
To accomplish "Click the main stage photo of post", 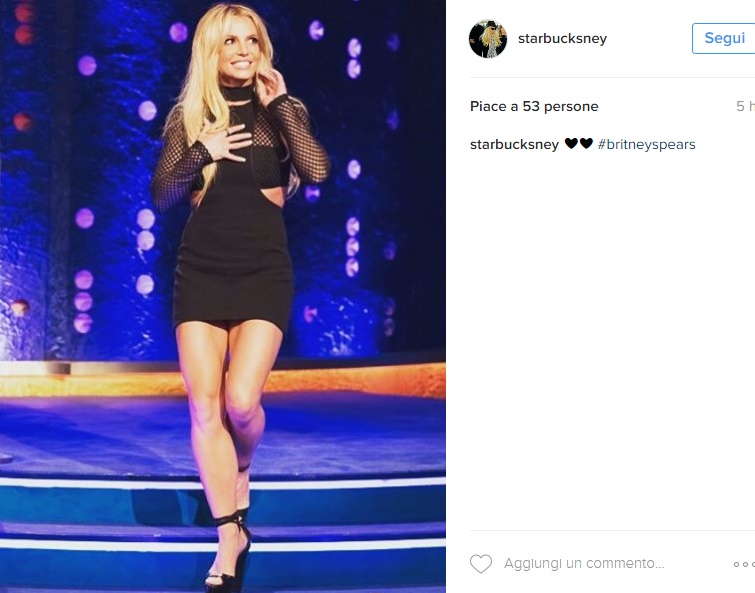I will pyautogui.click(x=222, y=296).
